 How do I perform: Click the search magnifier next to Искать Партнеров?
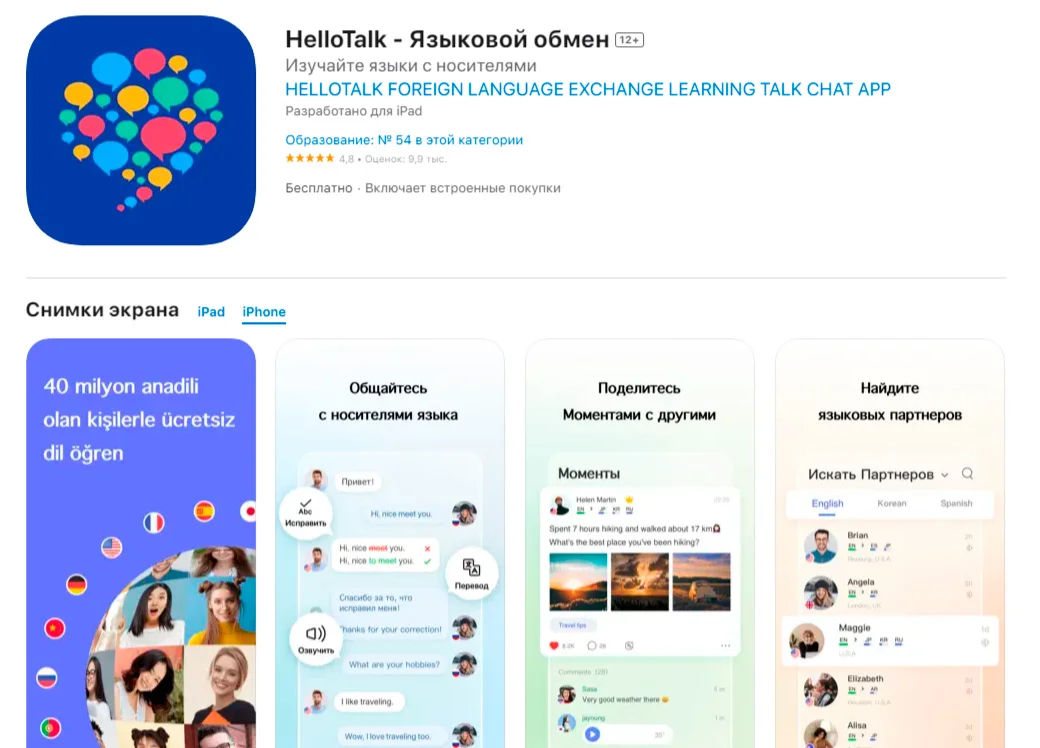(968, 473)
